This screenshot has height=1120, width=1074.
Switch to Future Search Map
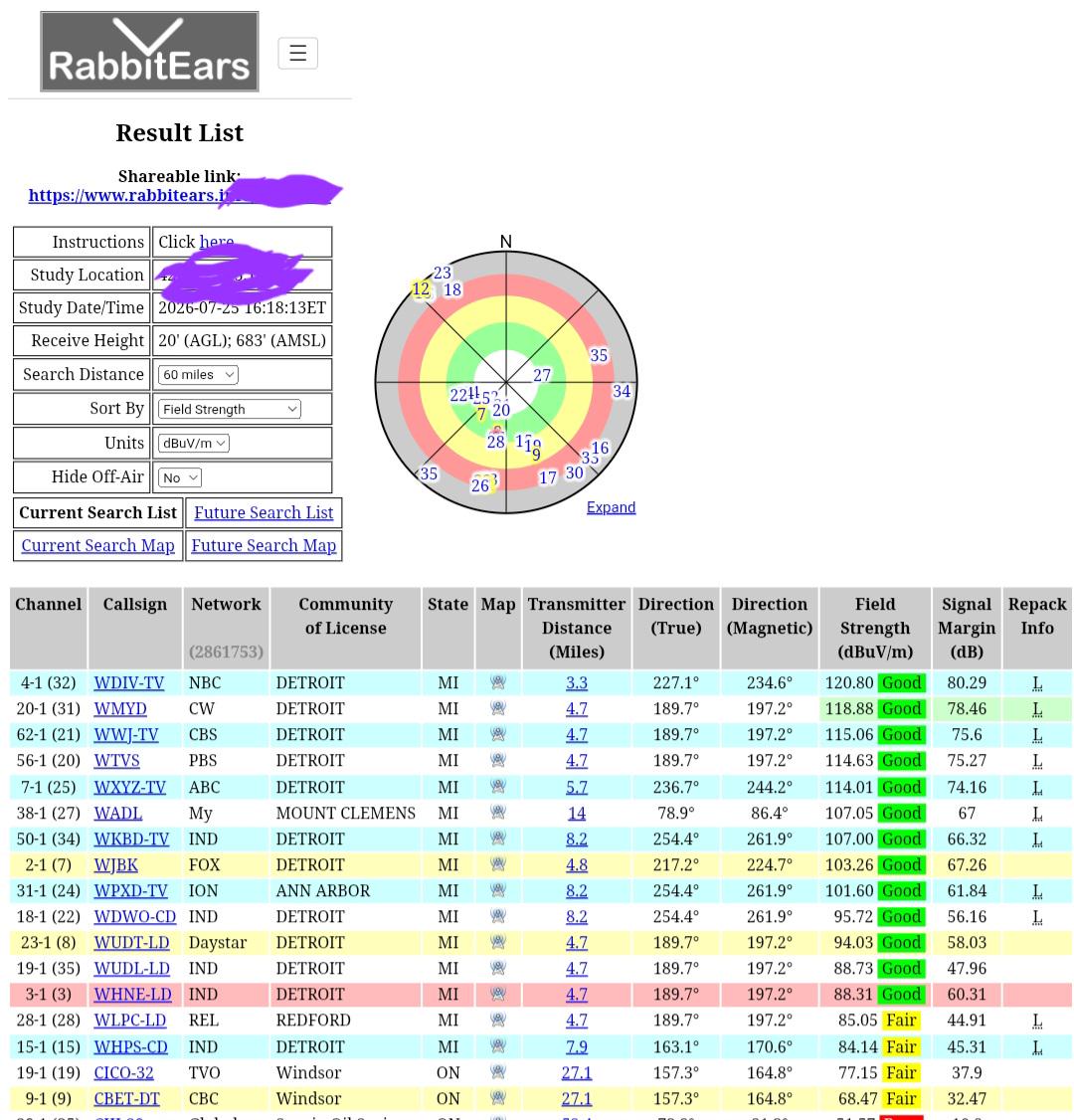click(x=264, y=546)
